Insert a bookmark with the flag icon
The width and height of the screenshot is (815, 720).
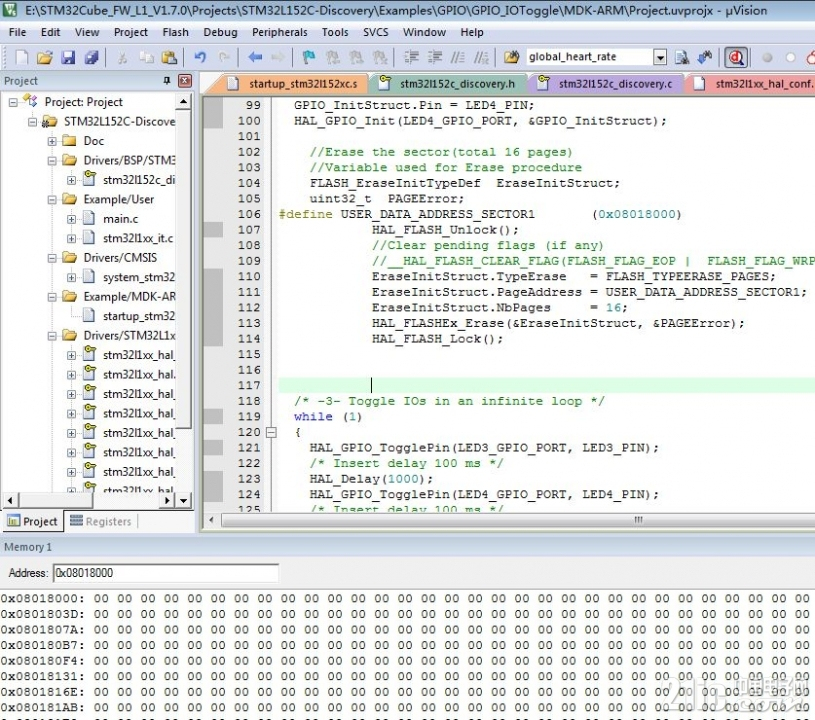pyautogui.click(x=309, y=57)
